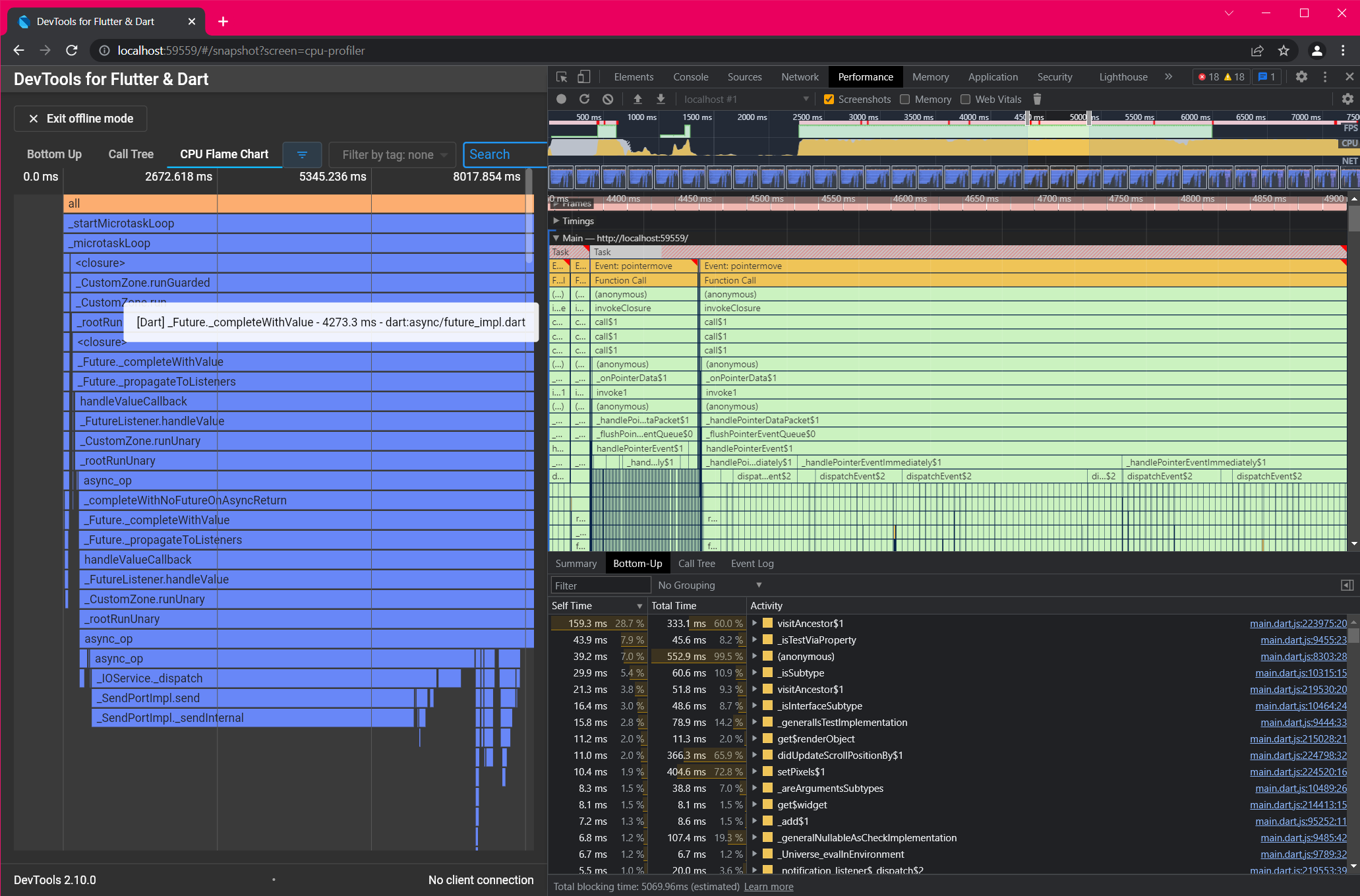1360x896 pixels.
Task: Click the inspect element picker icon
Action: [562, 77]
